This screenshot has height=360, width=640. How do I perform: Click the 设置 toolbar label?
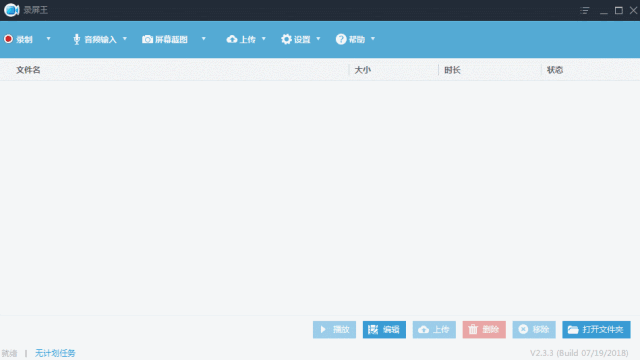pyautogui.click(x=302, y=40)
